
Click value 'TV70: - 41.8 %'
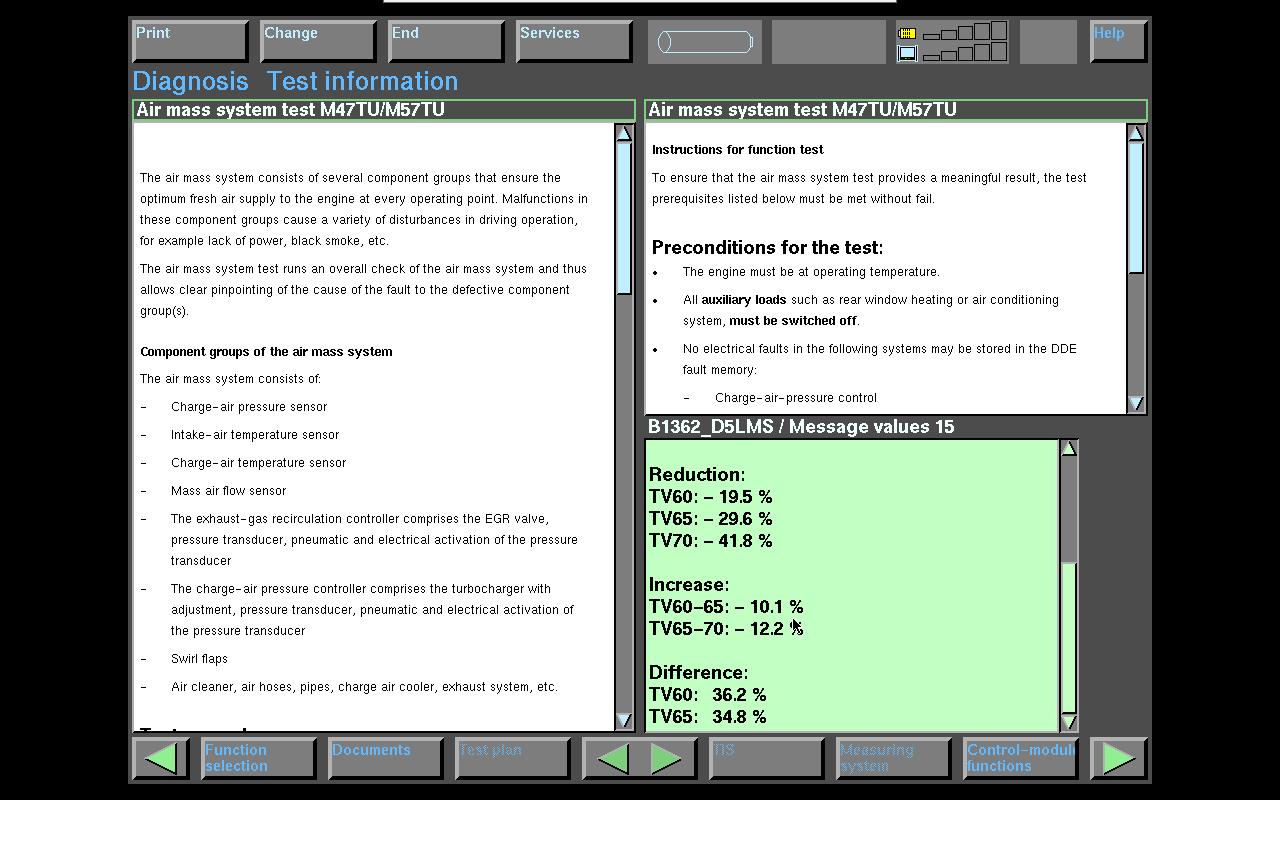710,541
